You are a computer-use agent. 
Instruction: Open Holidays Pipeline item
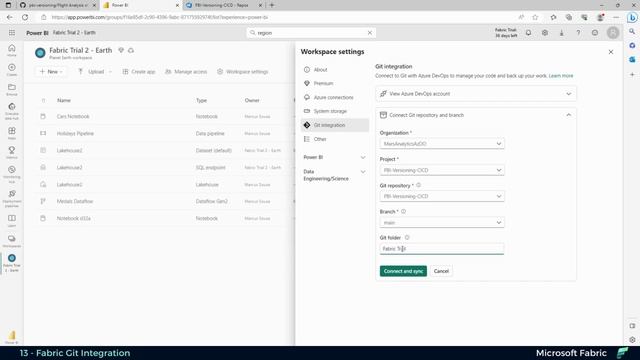pos(75,133)
